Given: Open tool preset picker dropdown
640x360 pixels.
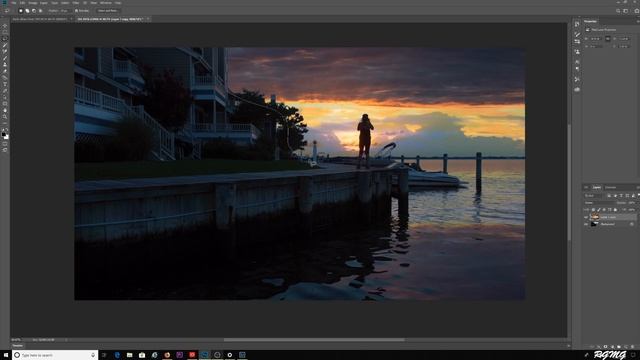Looking at the screenshot, I should tap(7, 11).
